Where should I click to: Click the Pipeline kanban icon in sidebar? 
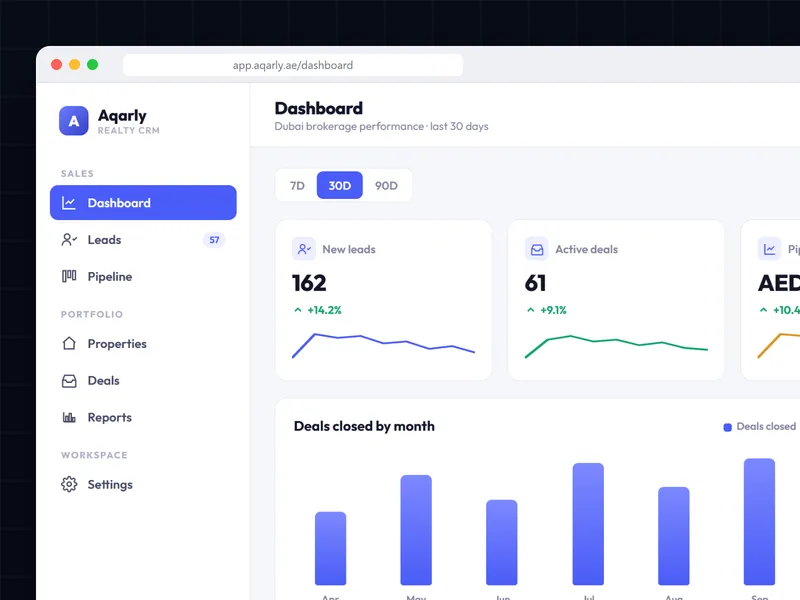(x=69, y=277)
